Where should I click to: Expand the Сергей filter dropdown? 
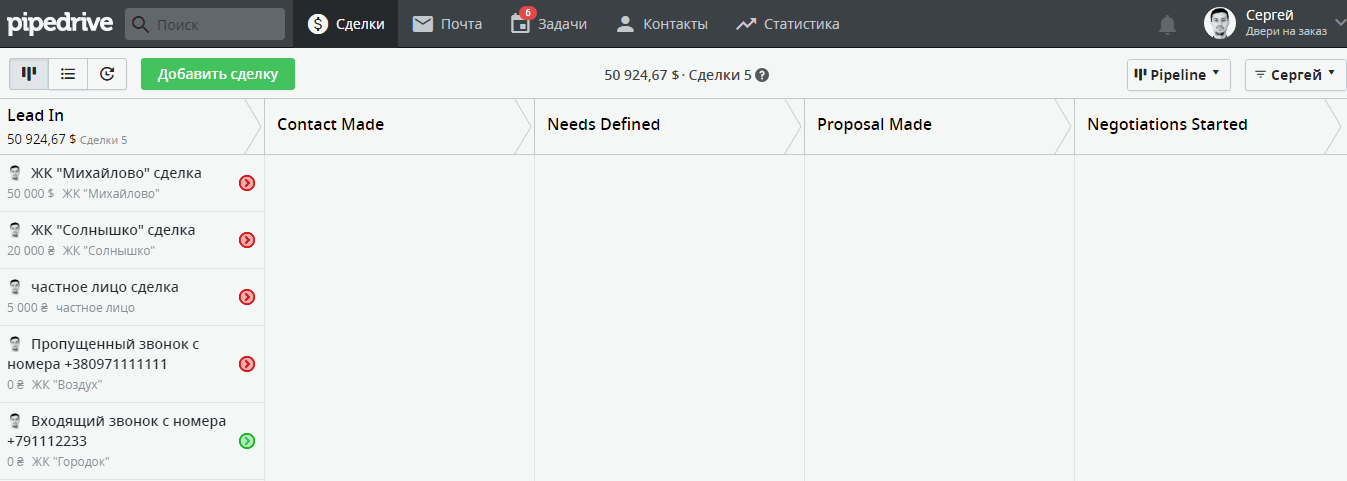[x=1295, y=74]
